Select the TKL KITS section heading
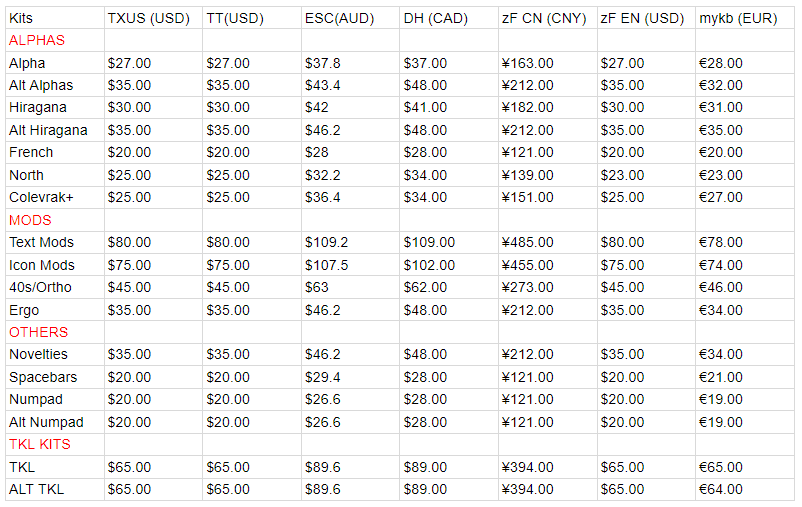 (x=40, y=444)
